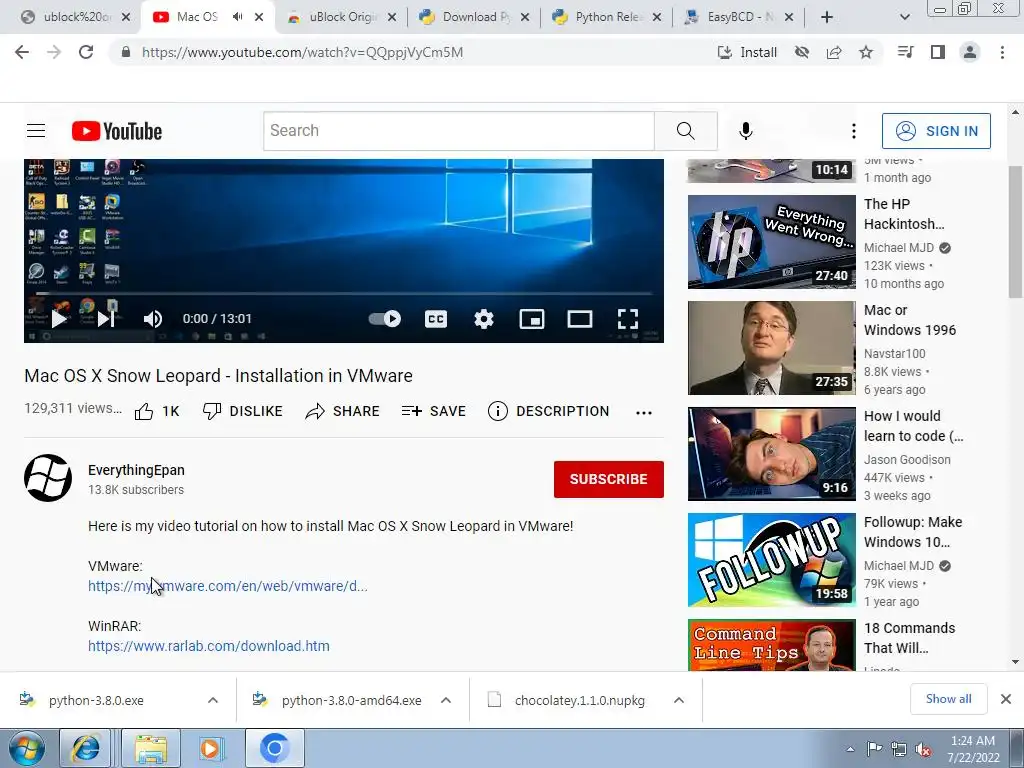Click the search magnifier button

click(686, 131)
